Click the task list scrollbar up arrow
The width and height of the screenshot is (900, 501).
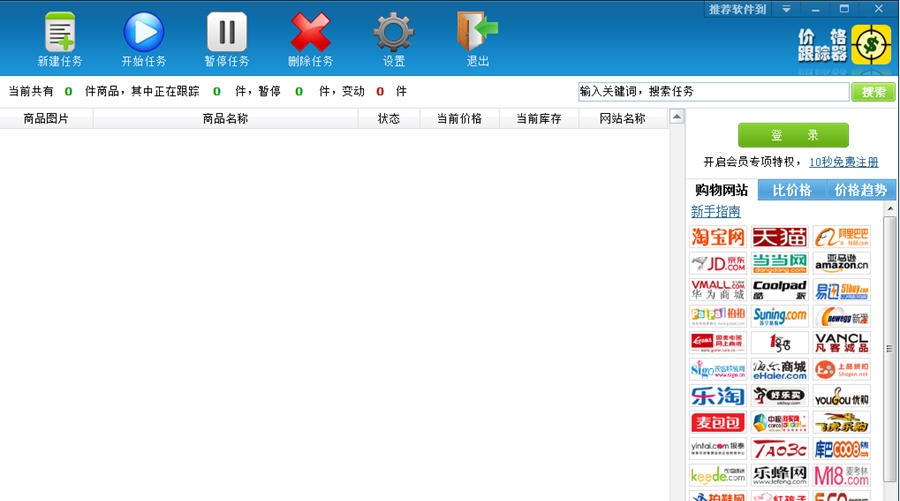click(677, 117)
